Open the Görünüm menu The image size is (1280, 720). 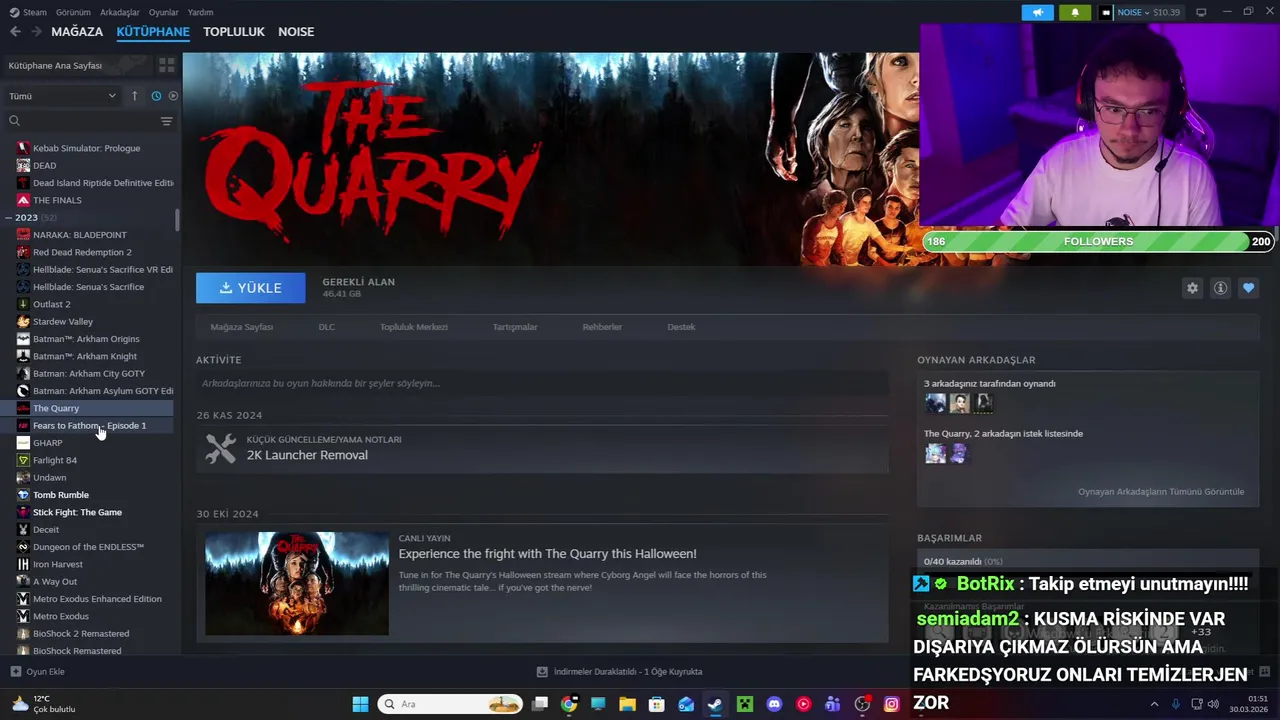coord(73,12)
